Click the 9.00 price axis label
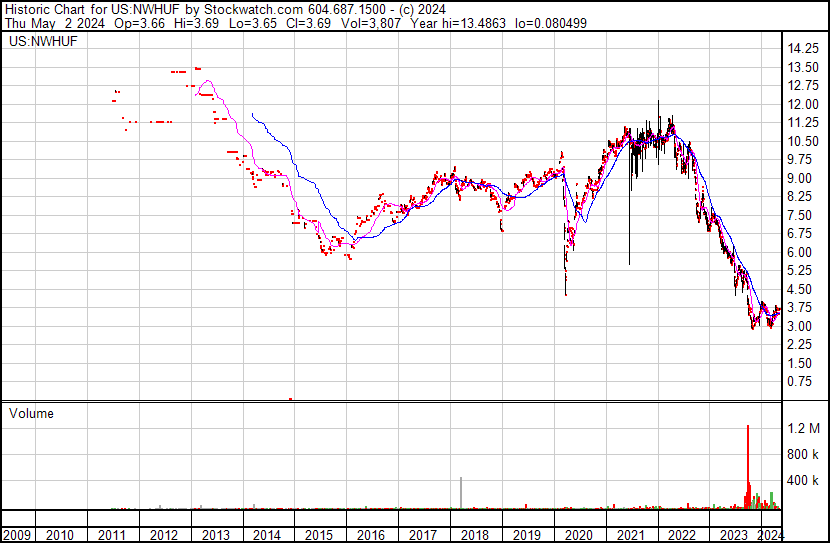 [x=799, y=178]
